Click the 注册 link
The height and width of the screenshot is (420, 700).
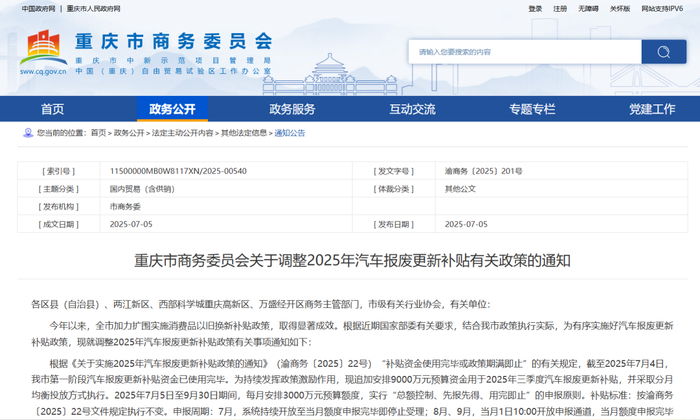coord(560,8)
